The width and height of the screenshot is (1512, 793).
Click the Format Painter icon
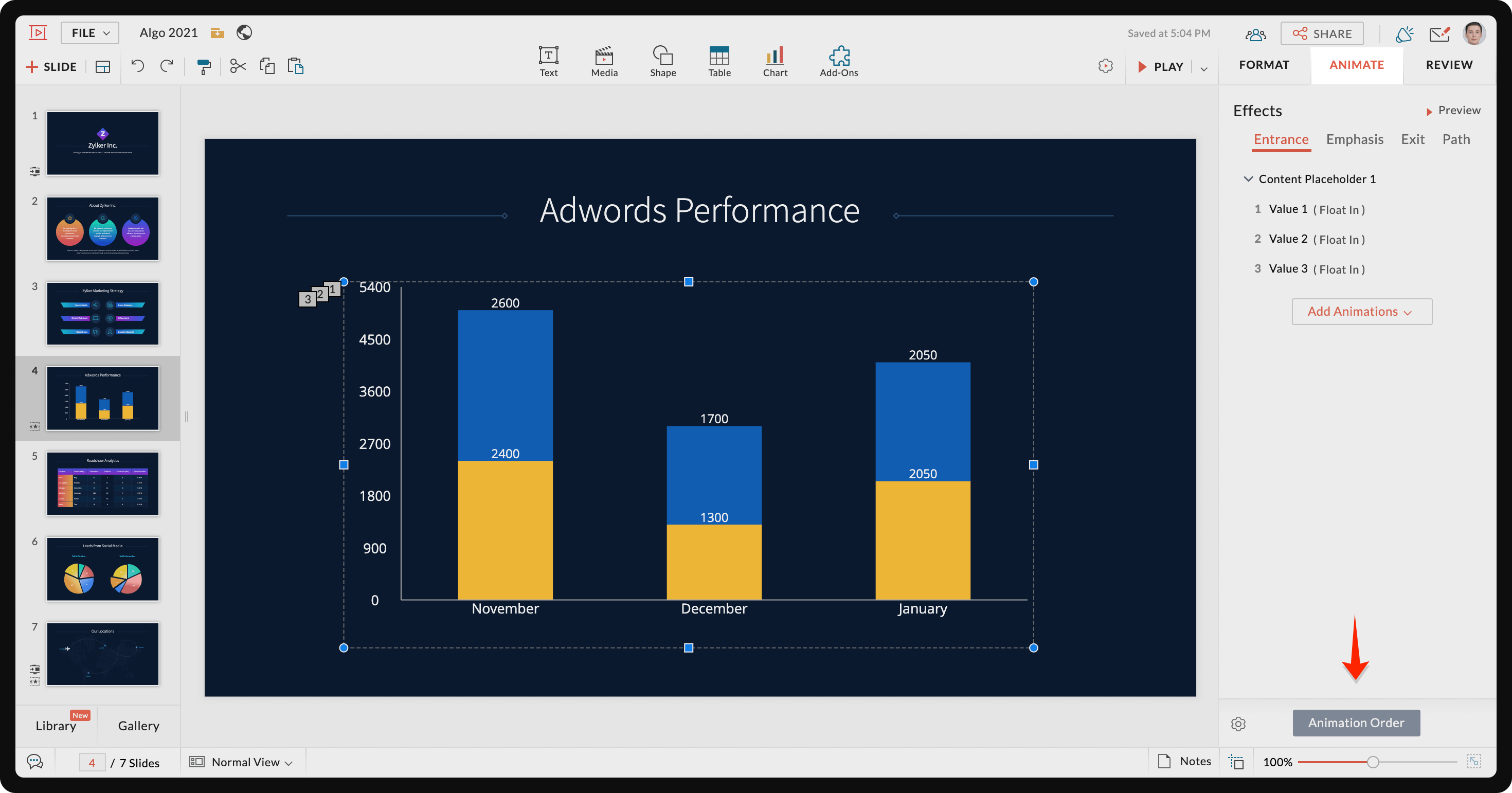coord(204,66)
